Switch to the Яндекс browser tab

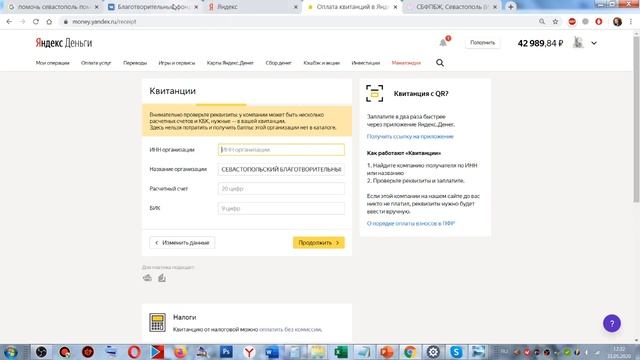pyautogui.click(x=253, y=7)
